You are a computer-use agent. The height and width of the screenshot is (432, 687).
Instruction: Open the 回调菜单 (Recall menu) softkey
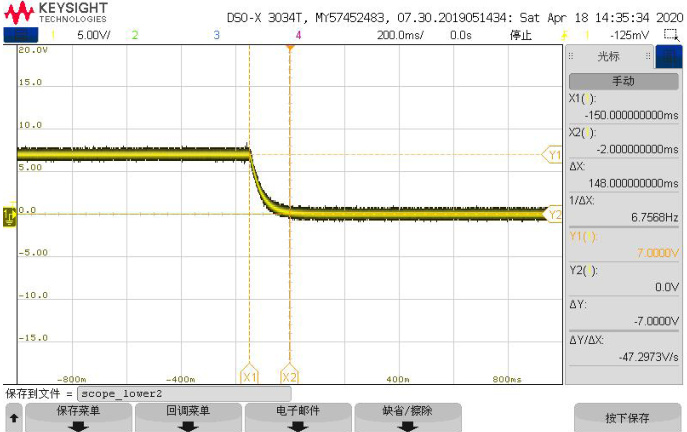click(187, 417)
